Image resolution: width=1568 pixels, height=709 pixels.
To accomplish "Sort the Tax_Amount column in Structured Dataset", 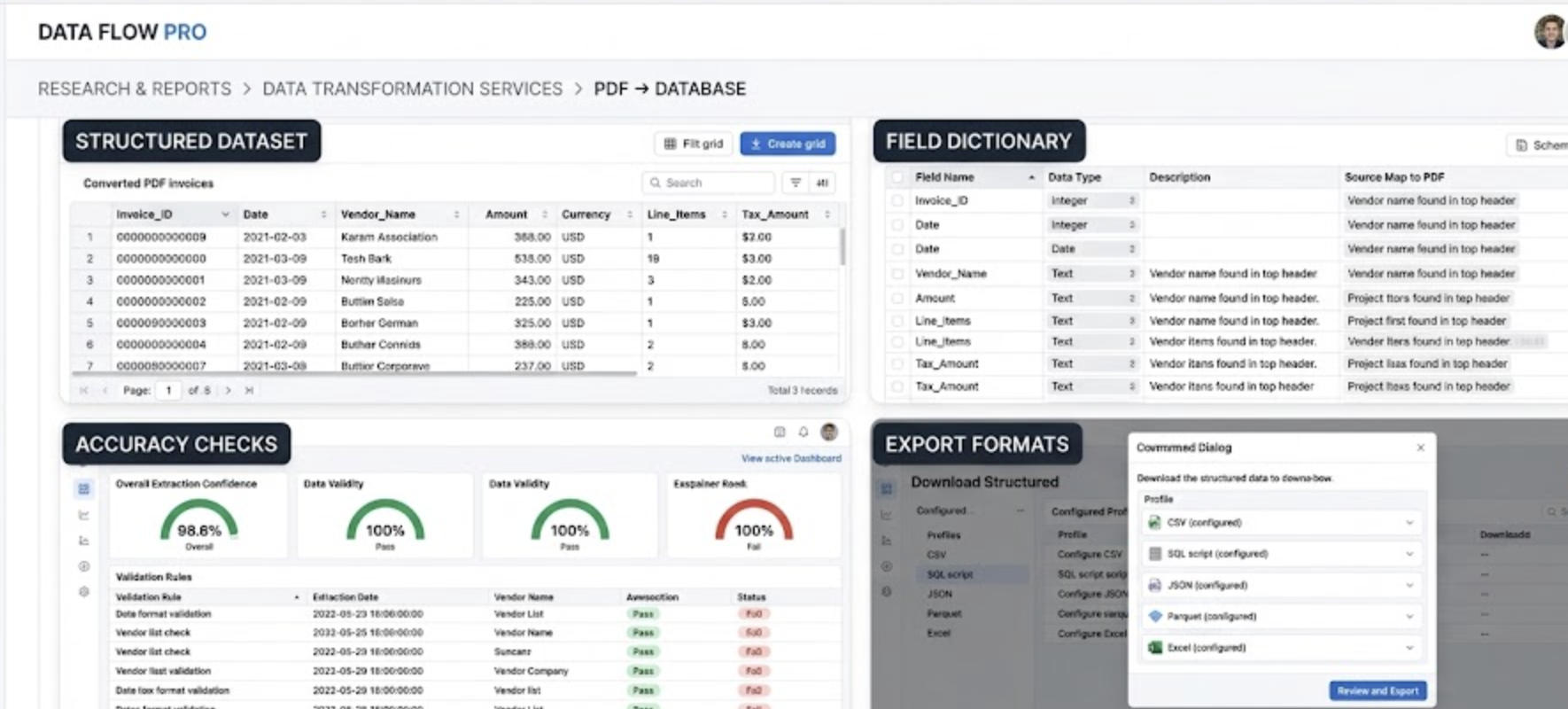I will pos(827,214).
